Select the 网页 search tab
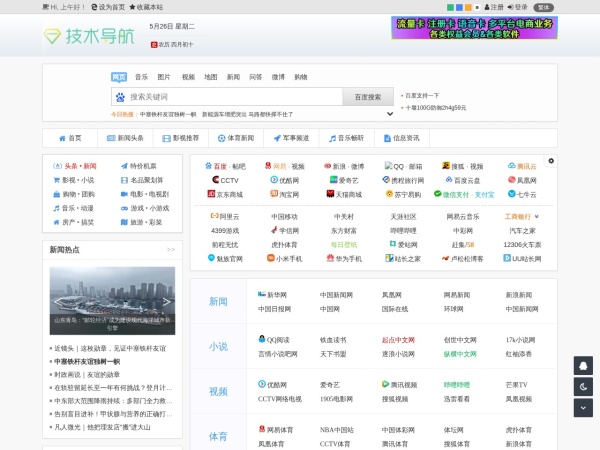600x450 pixels. [x=119, y=77]
